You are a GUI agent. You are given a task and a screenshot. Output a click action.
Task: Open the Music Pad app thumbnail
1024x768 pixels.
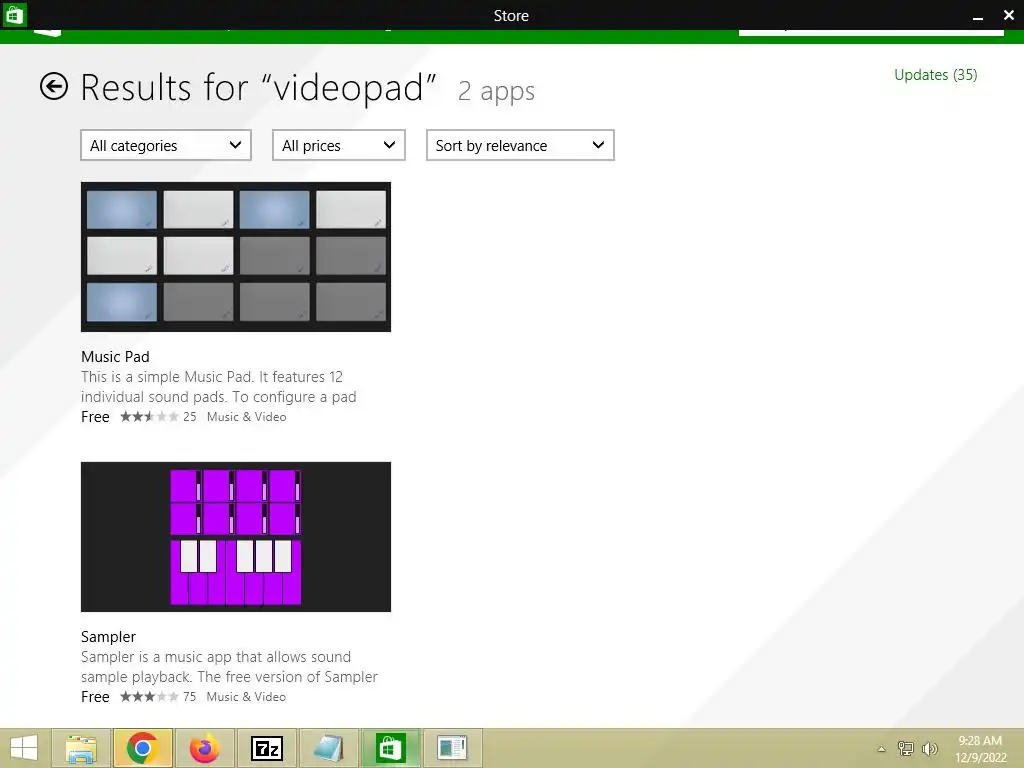pyautogui.click(x=236, y=257)
